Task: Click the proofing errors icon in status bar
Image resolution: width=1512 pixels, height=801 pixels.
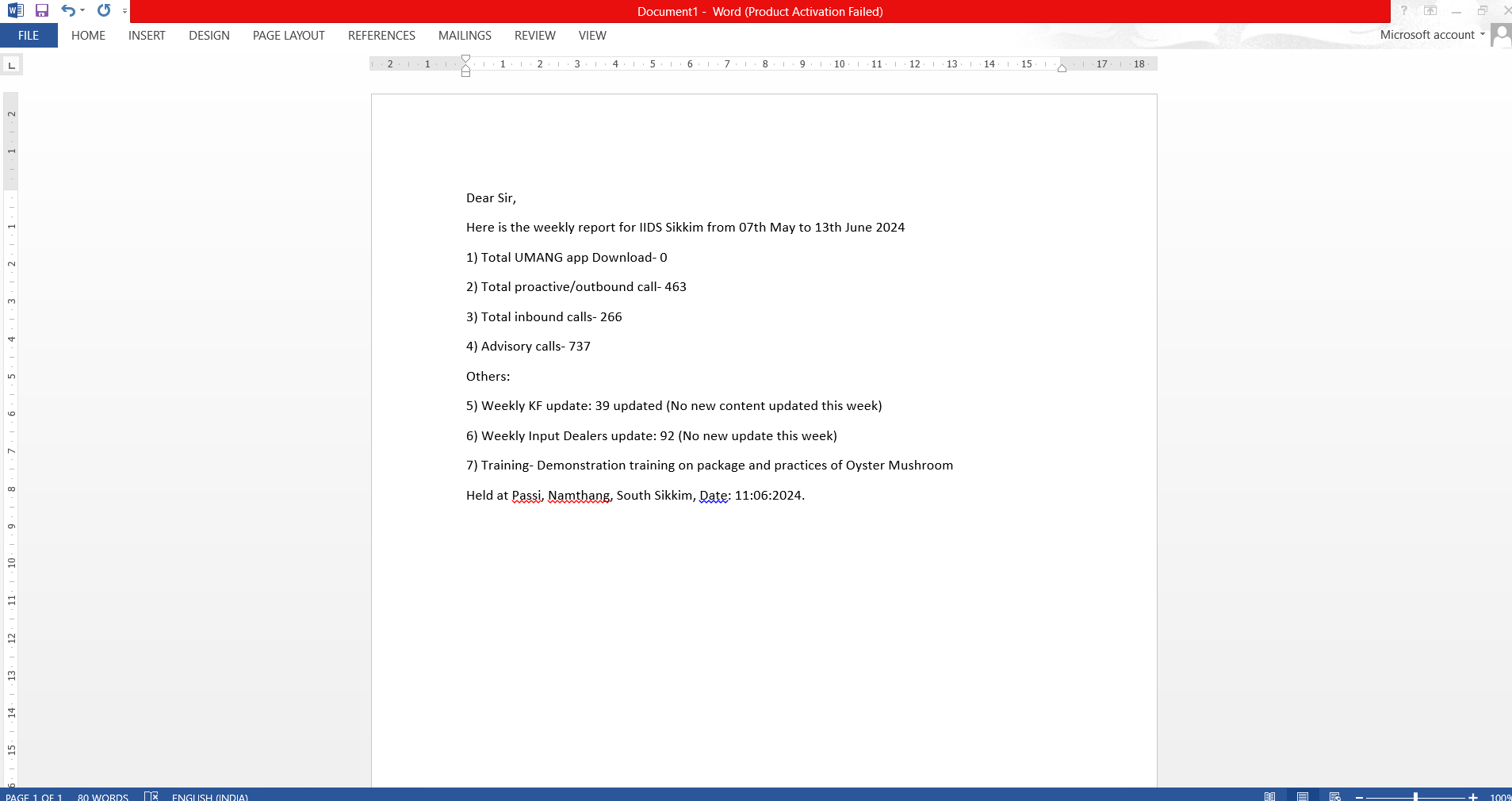Action: tap(151, 795)
